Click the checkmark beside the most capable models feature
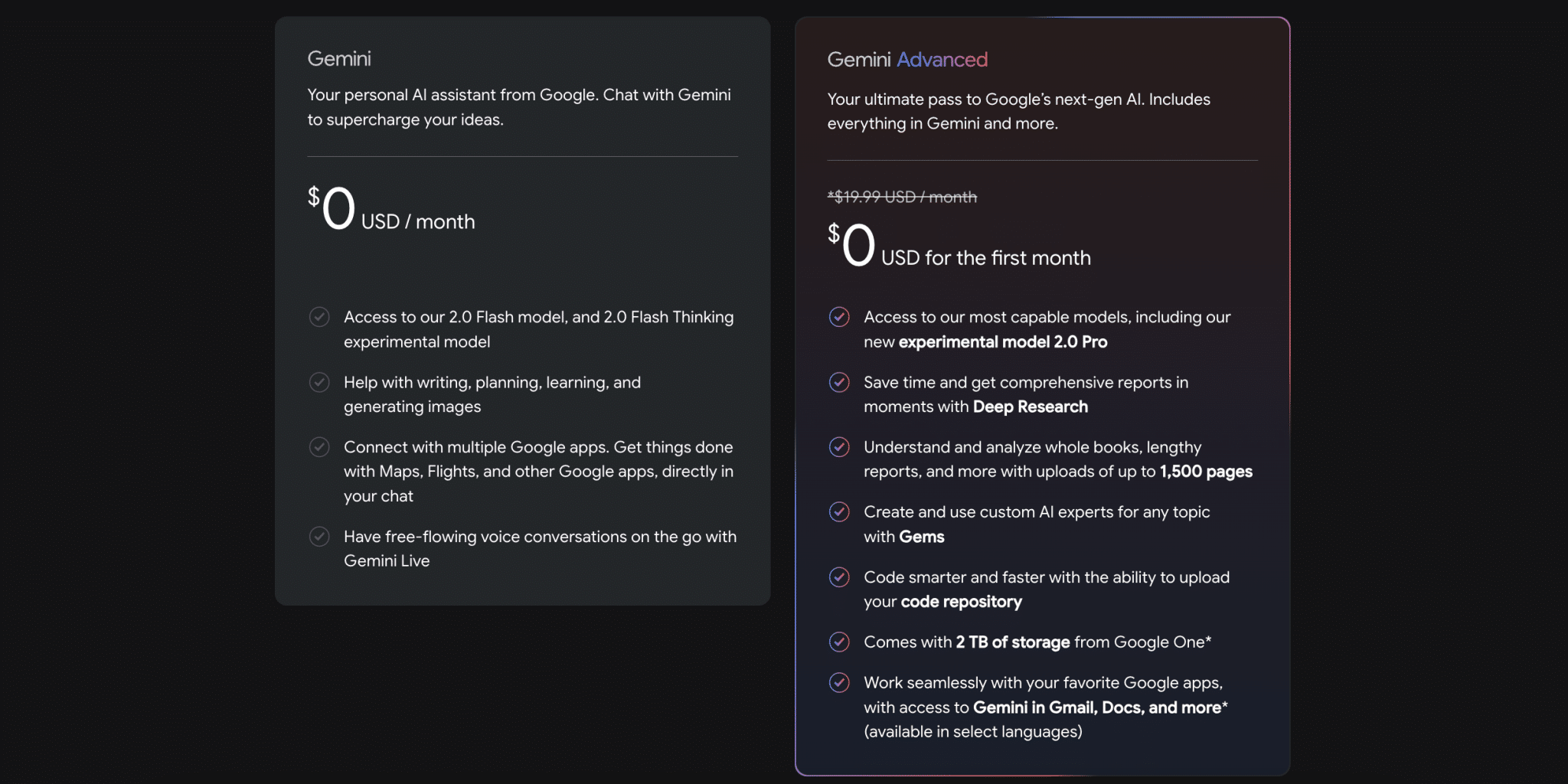The image size is (1568, 784). click(839, 317)
